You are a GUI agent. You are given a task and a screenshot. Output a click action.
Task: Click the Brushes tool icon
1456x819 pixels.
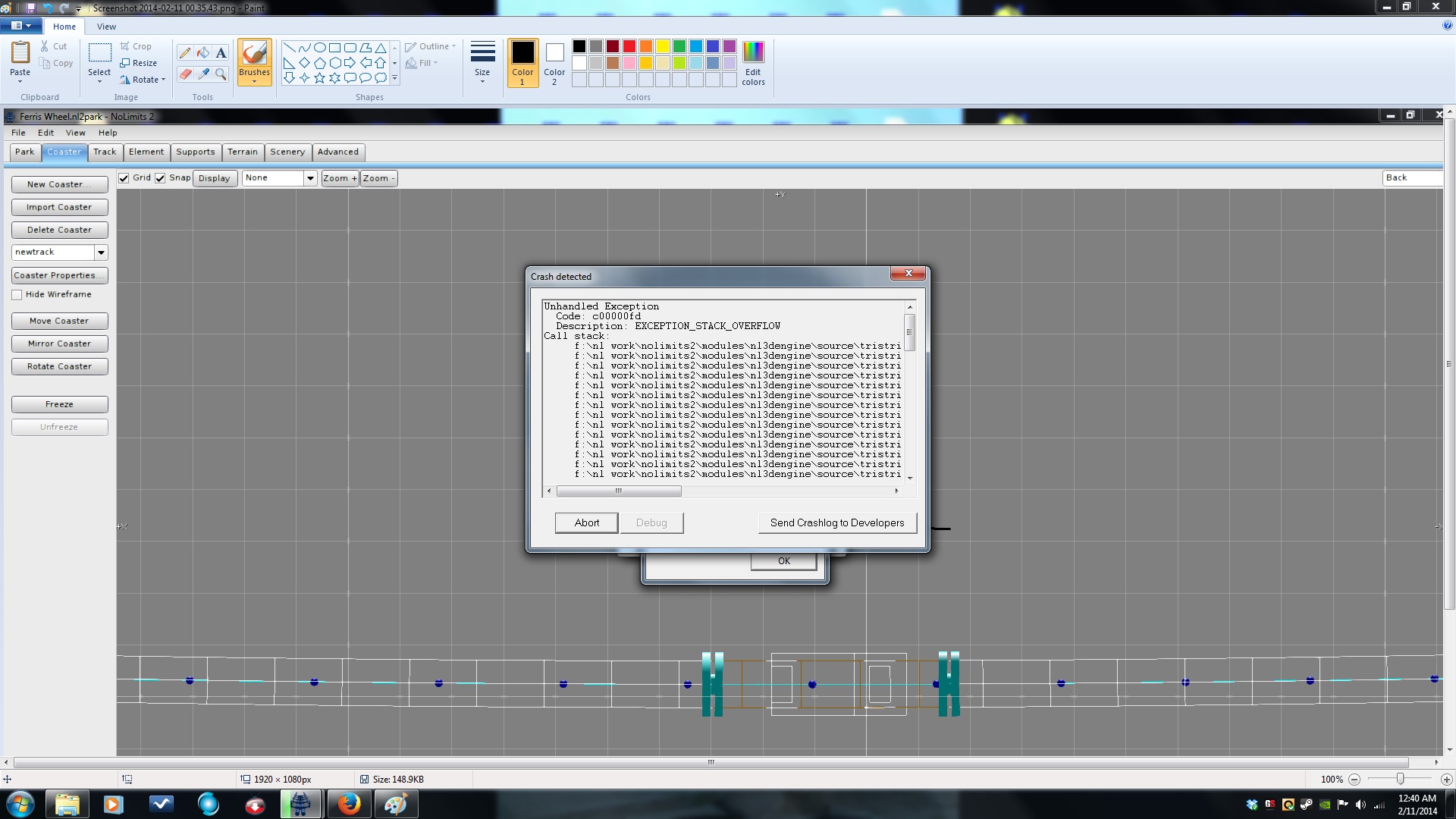[254, 53]
